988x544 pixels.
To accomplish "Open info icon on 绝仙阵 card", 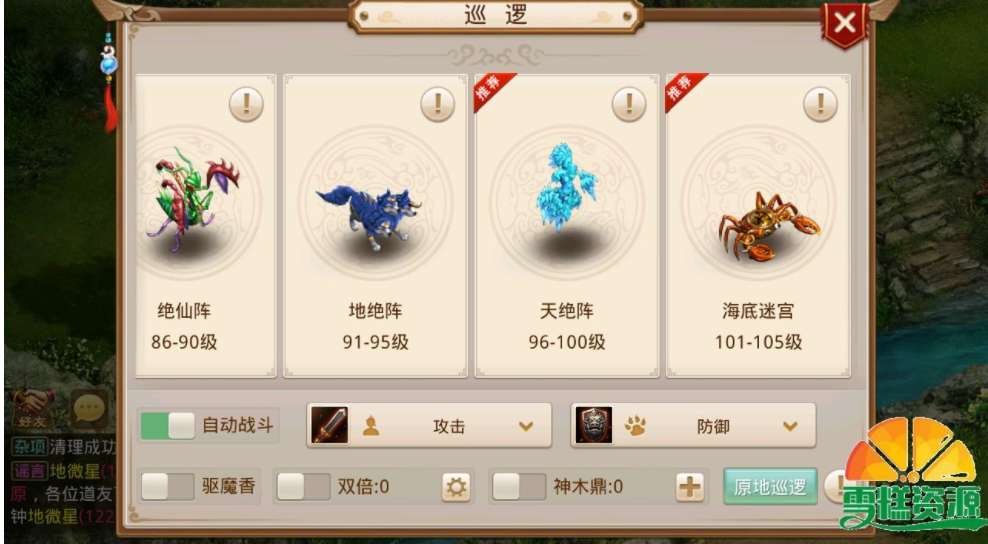I will [246, 104].
